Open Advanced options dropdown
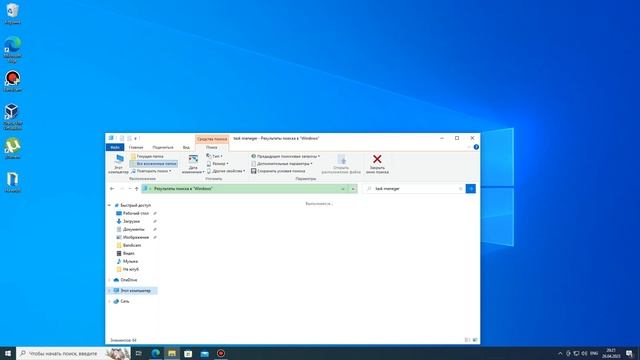The height and width of the screenshot is (360, 640). click(282, 164)
